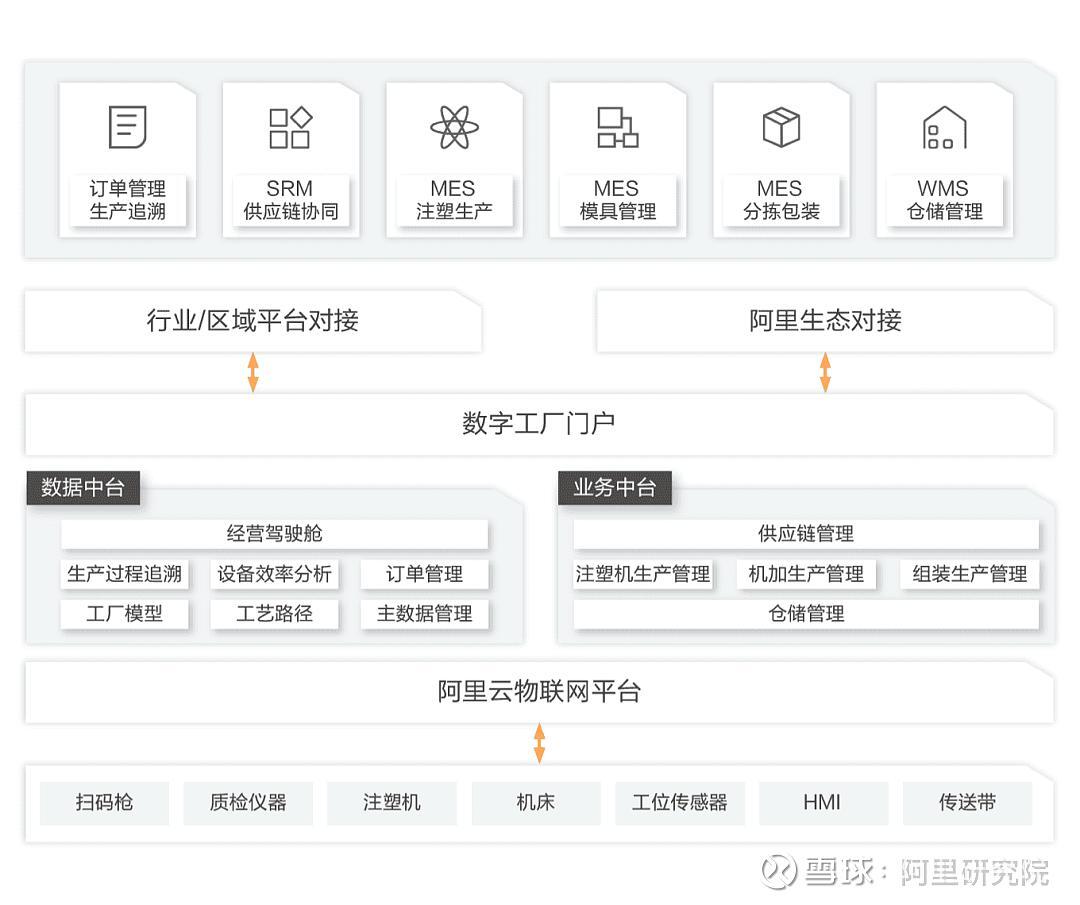Select the 阿里云物联网平台 bar
This screenshot has height=905, width=1080.
point(540,691)
